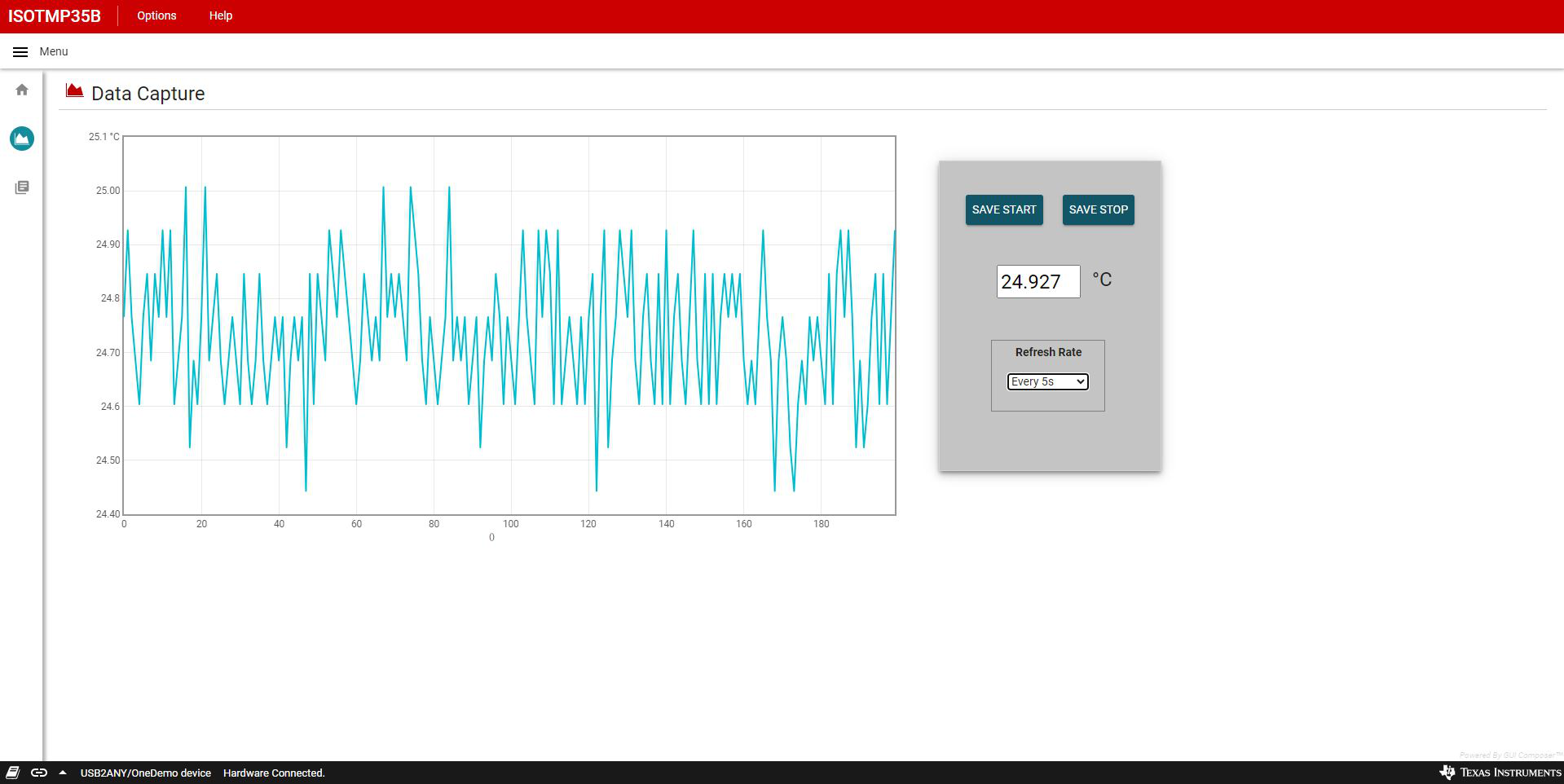The width and height of the screenshot is (1564, 784).
Task: Open the registers page sidebar icon
Action: [x=22, y=187]
